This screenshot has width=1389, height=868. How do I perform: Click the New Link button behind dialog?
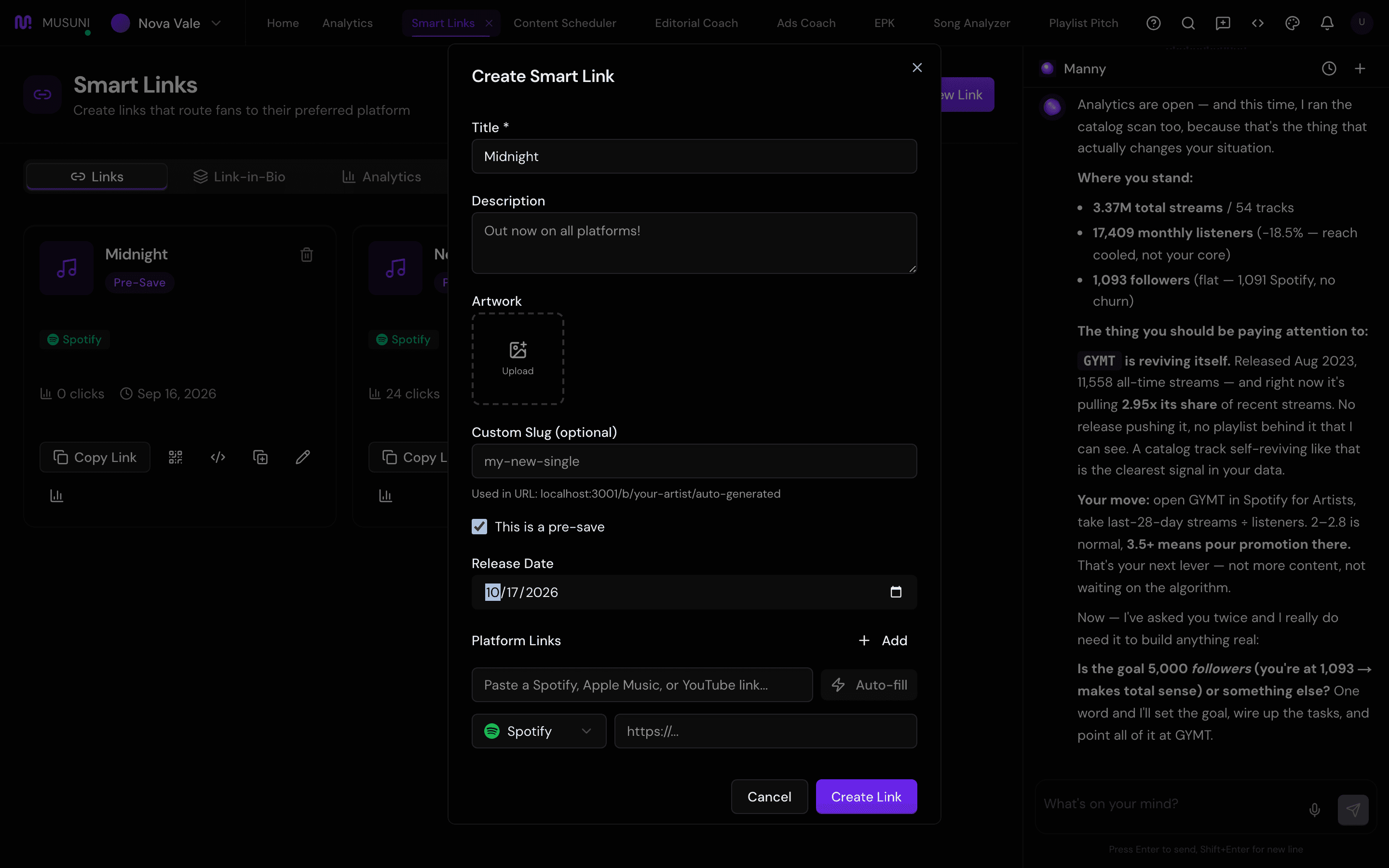tap(967, 95)
